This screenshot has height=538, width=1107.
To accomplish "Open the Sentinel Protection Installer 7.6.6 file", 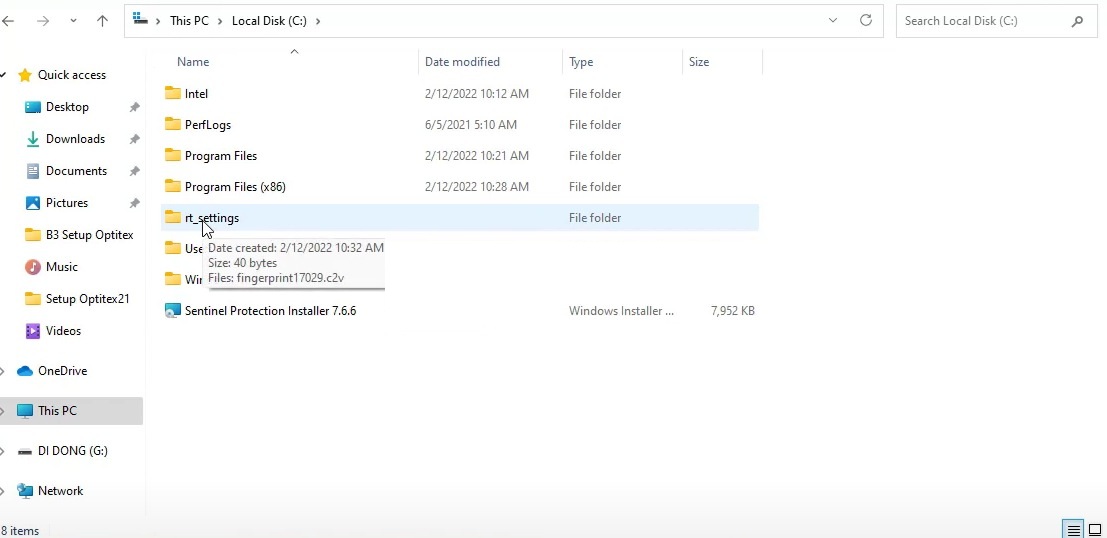I will 270,311.
